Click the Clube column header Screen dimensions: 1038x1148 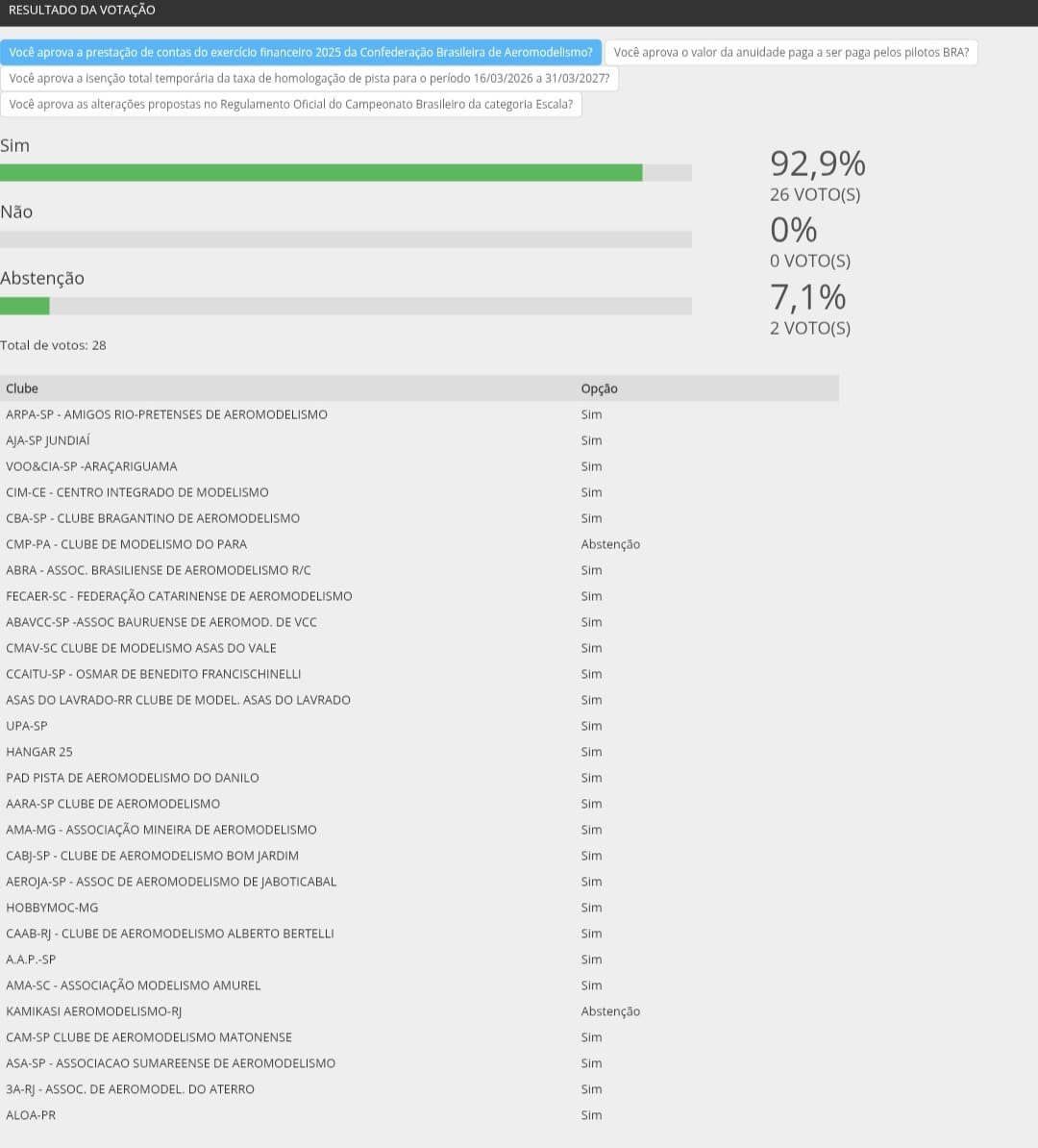(x=22, y=388)
